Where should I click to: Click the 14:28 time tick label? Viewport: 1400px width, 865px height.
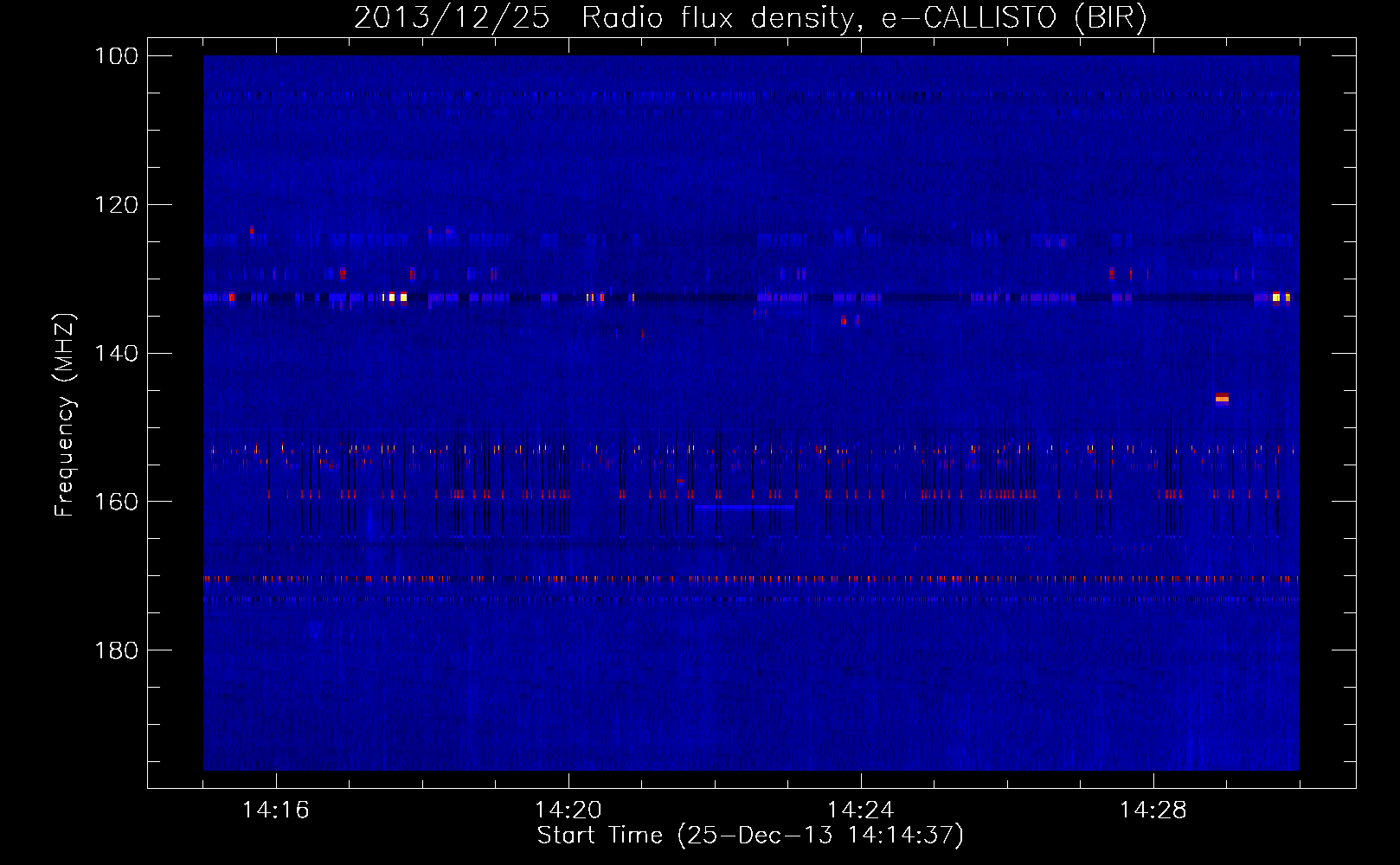pos(1153,811)
